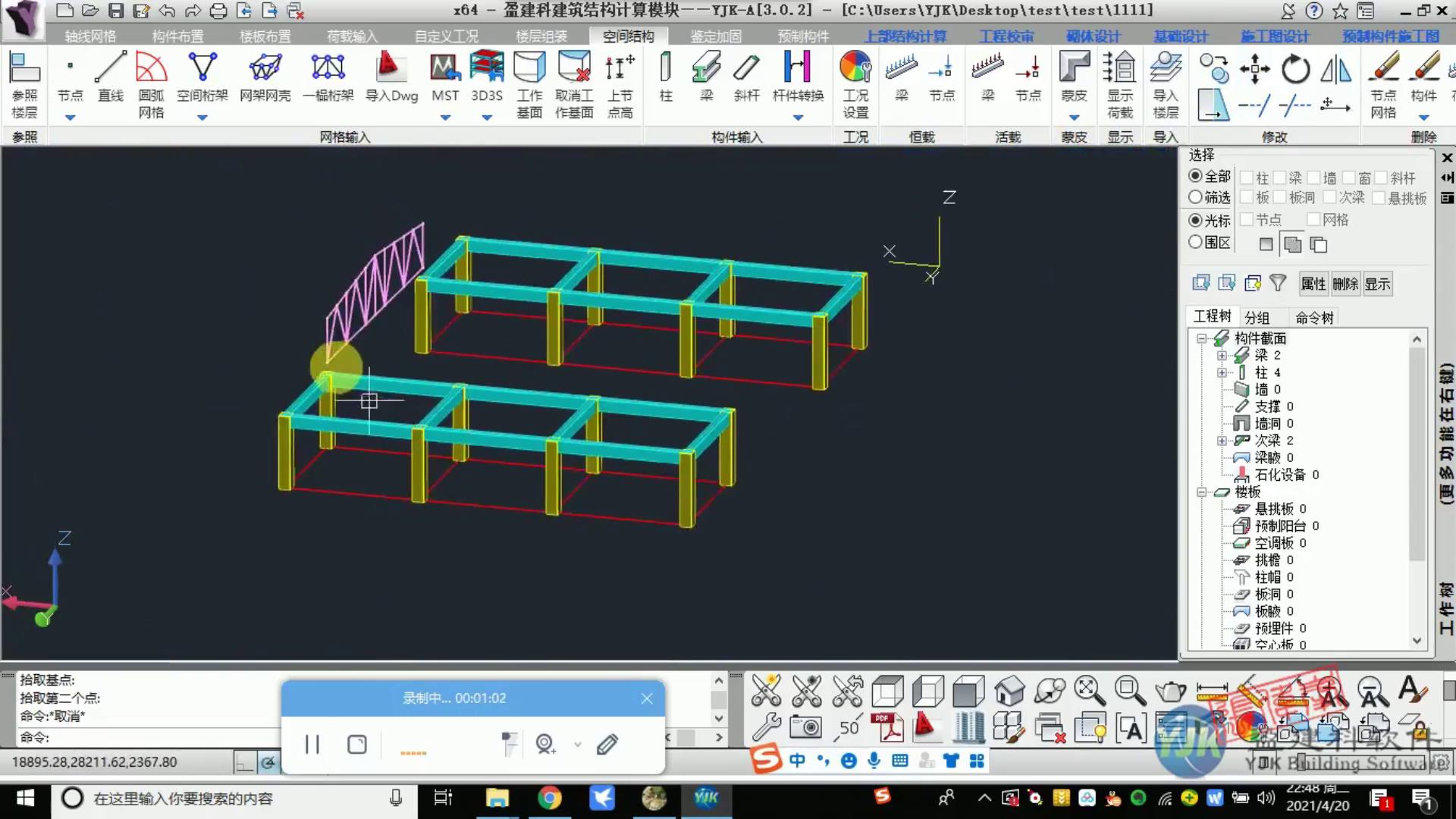This screenshot has width=1456, height=819.
Task: Check the 柱 filter checkbox
Action: click(x=1247, y=177)
